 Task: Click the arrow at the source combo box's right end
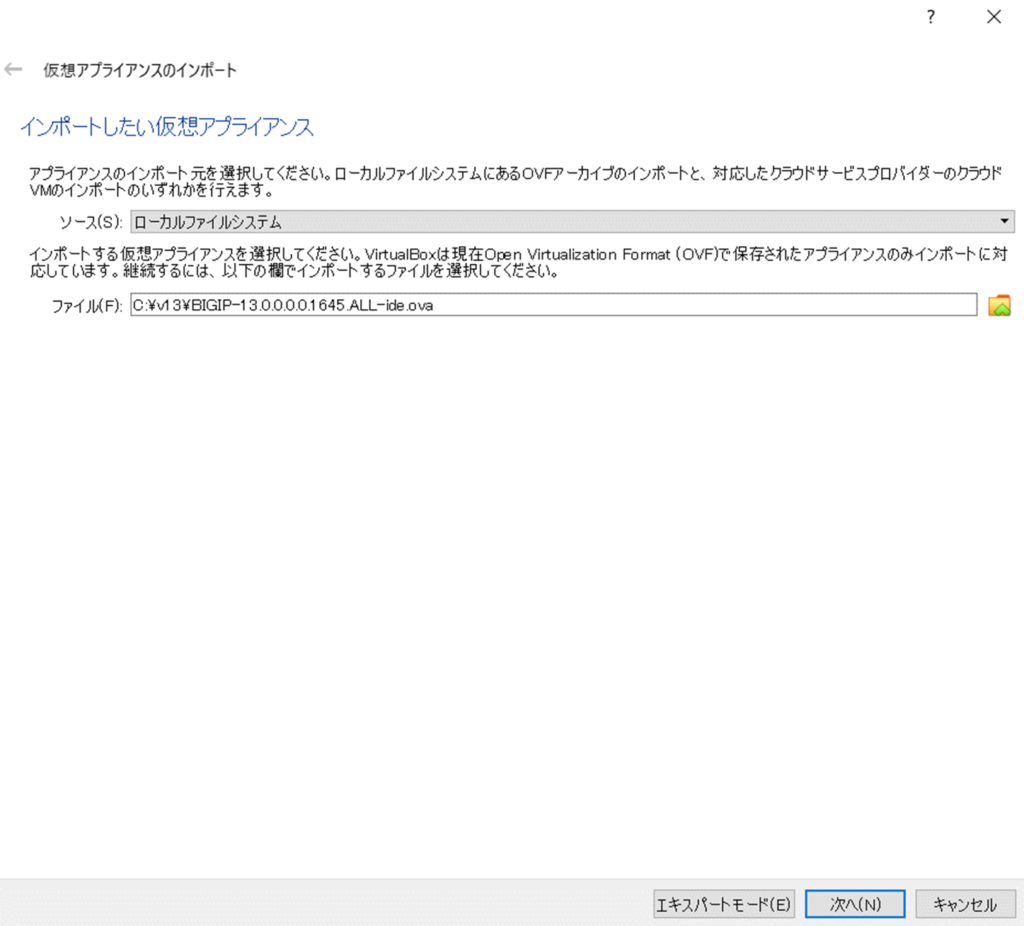click(1005, 222)
